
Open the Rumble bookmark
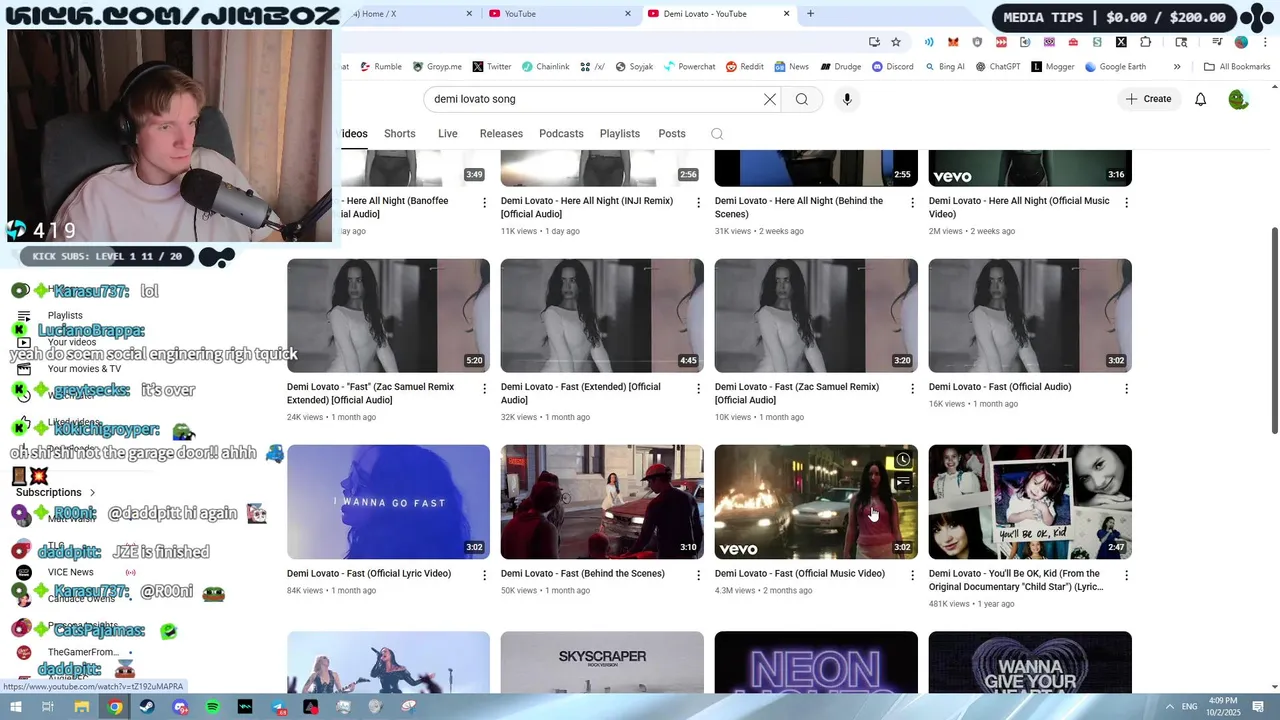click(380, 67)
